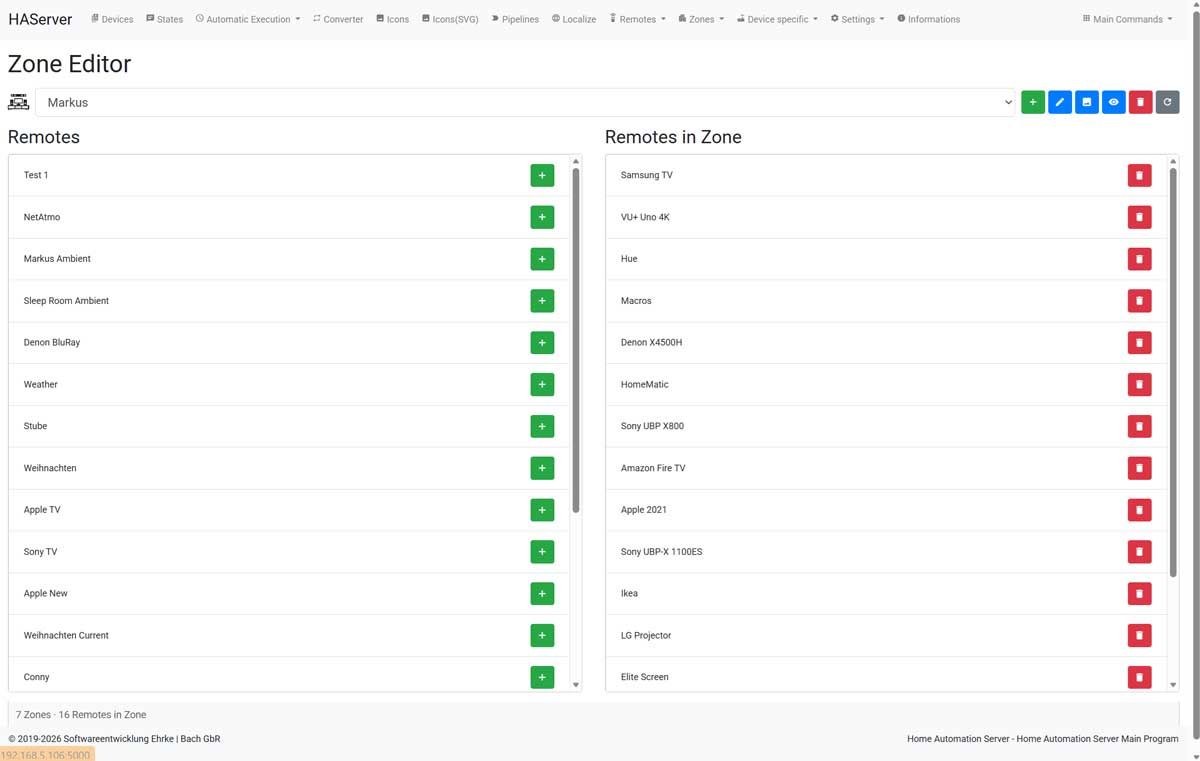Add the Weihnachten remote to zone
Screen dimensions: 1200x761
[542, 468]
